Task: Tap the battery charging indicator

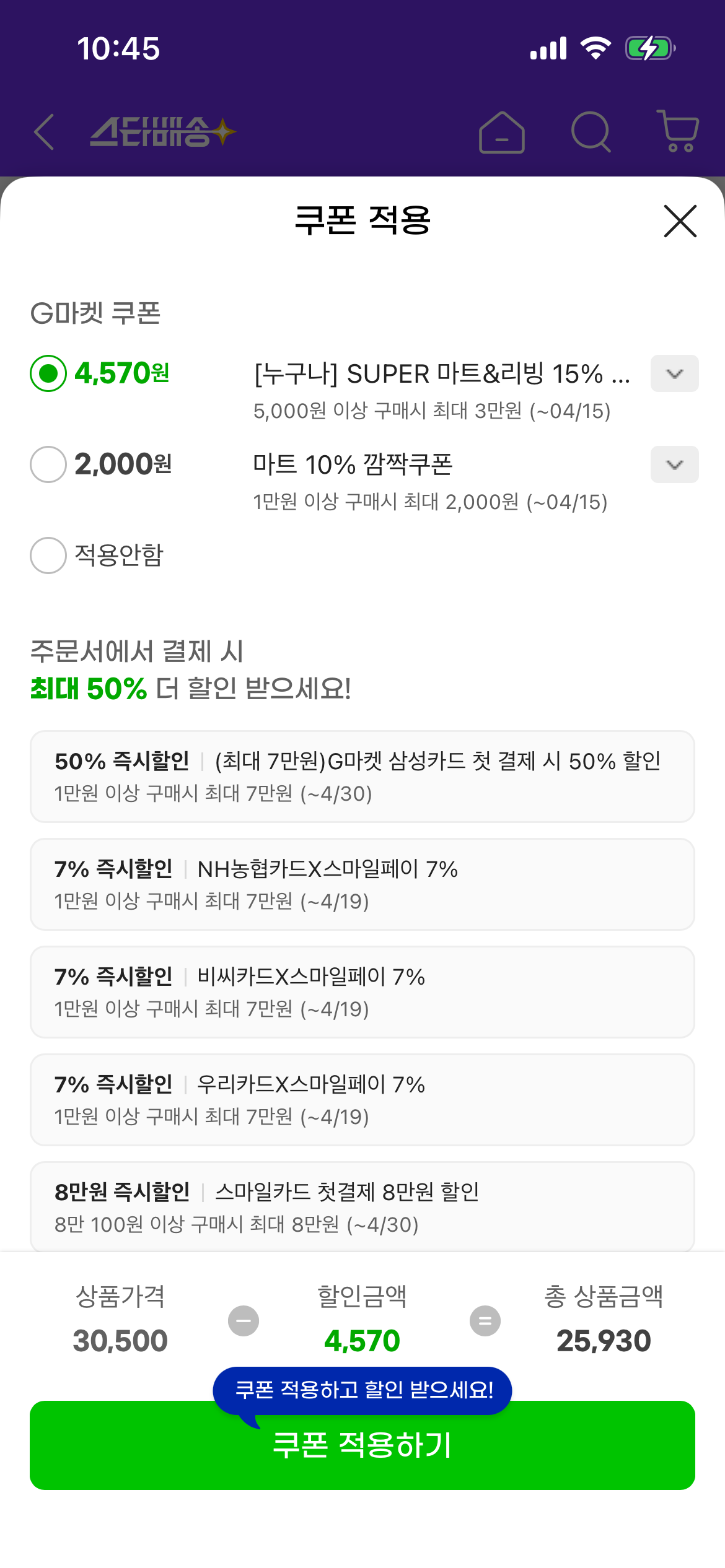Action: click(x=649, y=48)
